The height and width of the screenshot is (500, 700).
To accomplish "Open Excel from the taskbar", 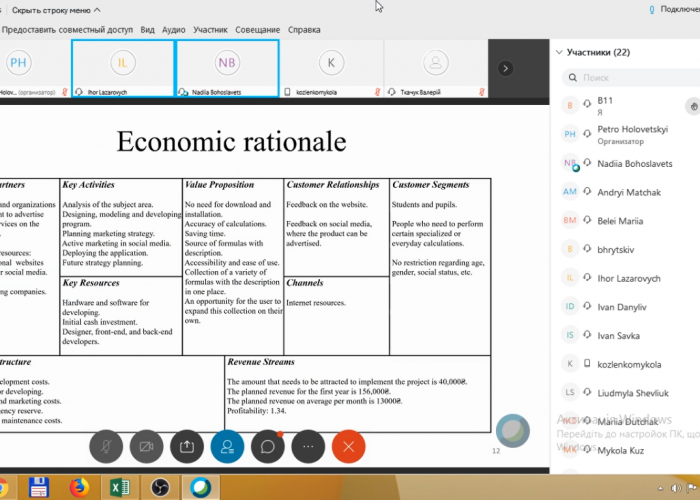I will pos(118,487).
